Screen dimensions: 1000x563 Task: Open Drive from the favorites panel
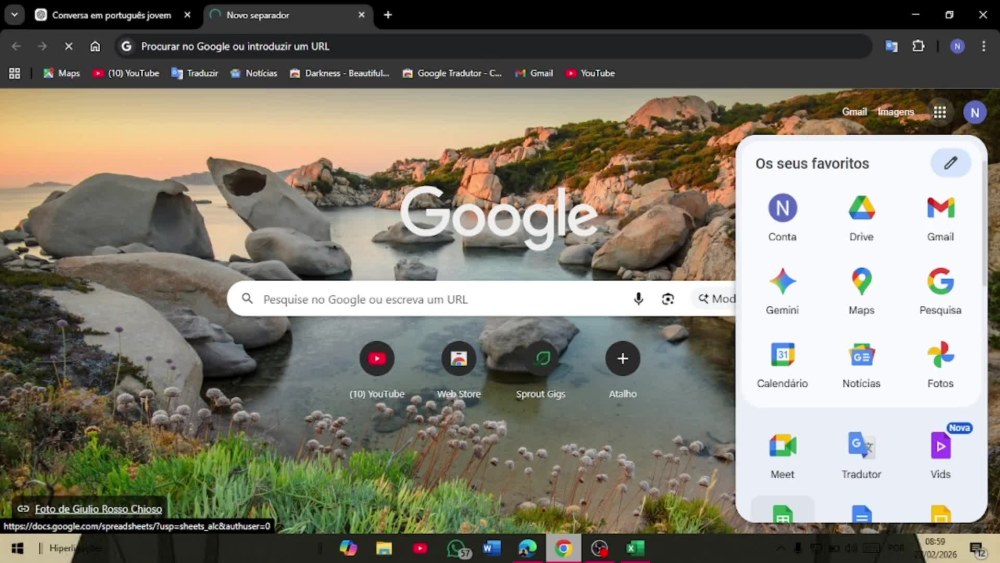pos(861,218)
